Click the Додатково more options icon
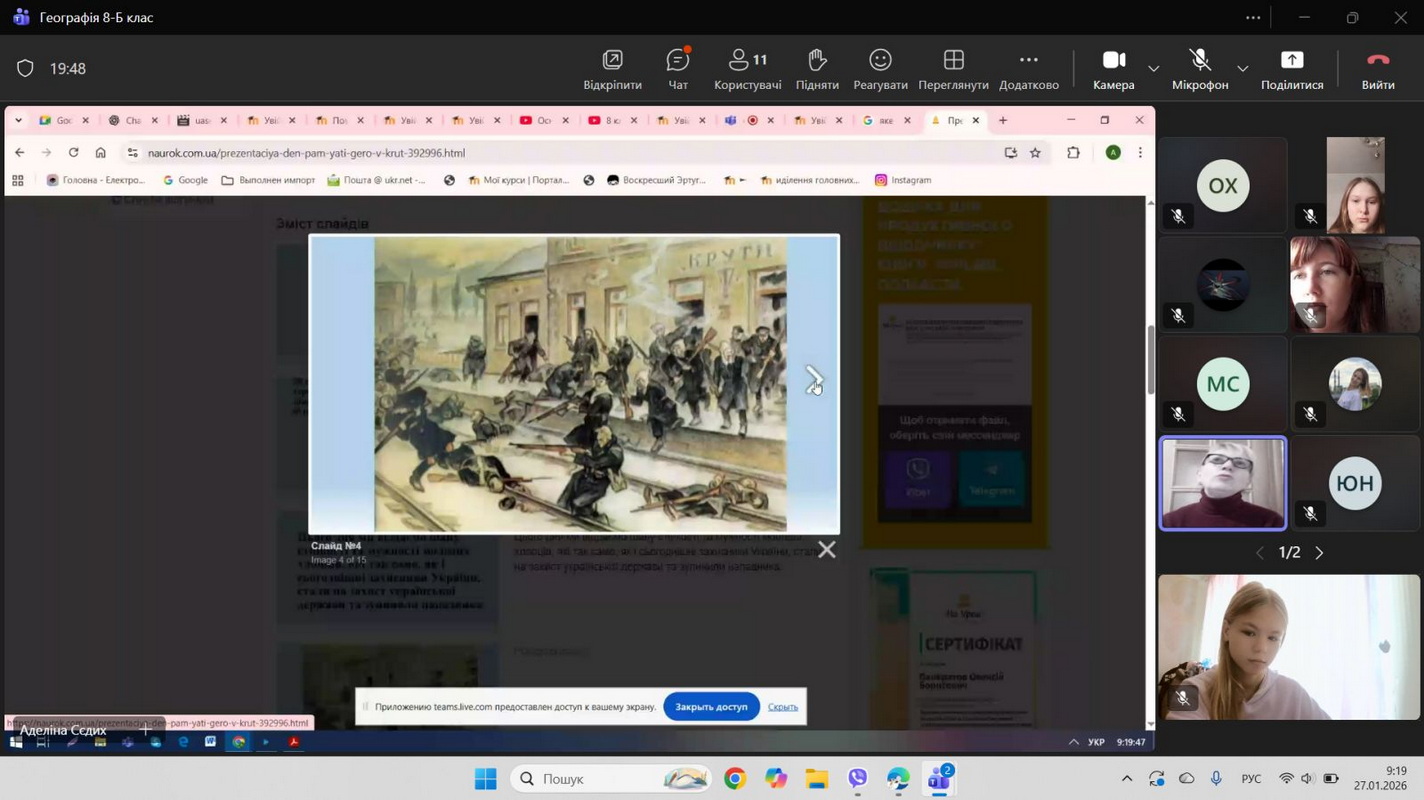This screenshot has height=800, width=1424. point(1028,69)
